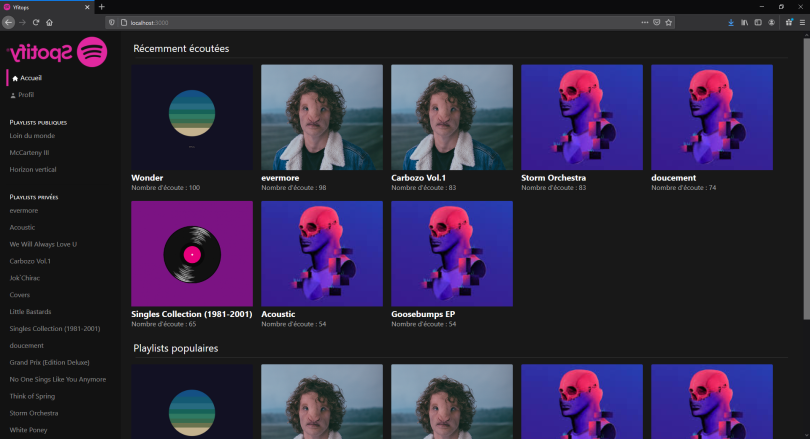The image size is (810, 439).
Task: Click the Save to Pocket icon
Action: pyautogui.click(x=657, y=22)
